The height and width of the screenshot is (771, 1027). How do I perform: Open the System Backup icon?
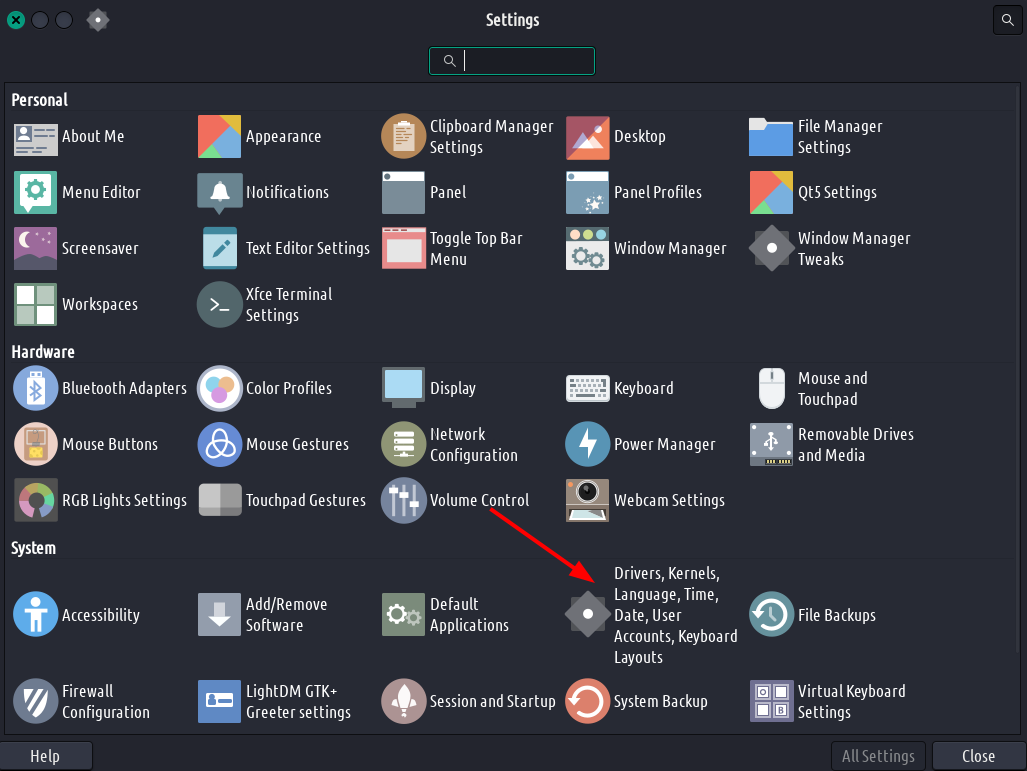pyautogui.click(x=588, y=702)
